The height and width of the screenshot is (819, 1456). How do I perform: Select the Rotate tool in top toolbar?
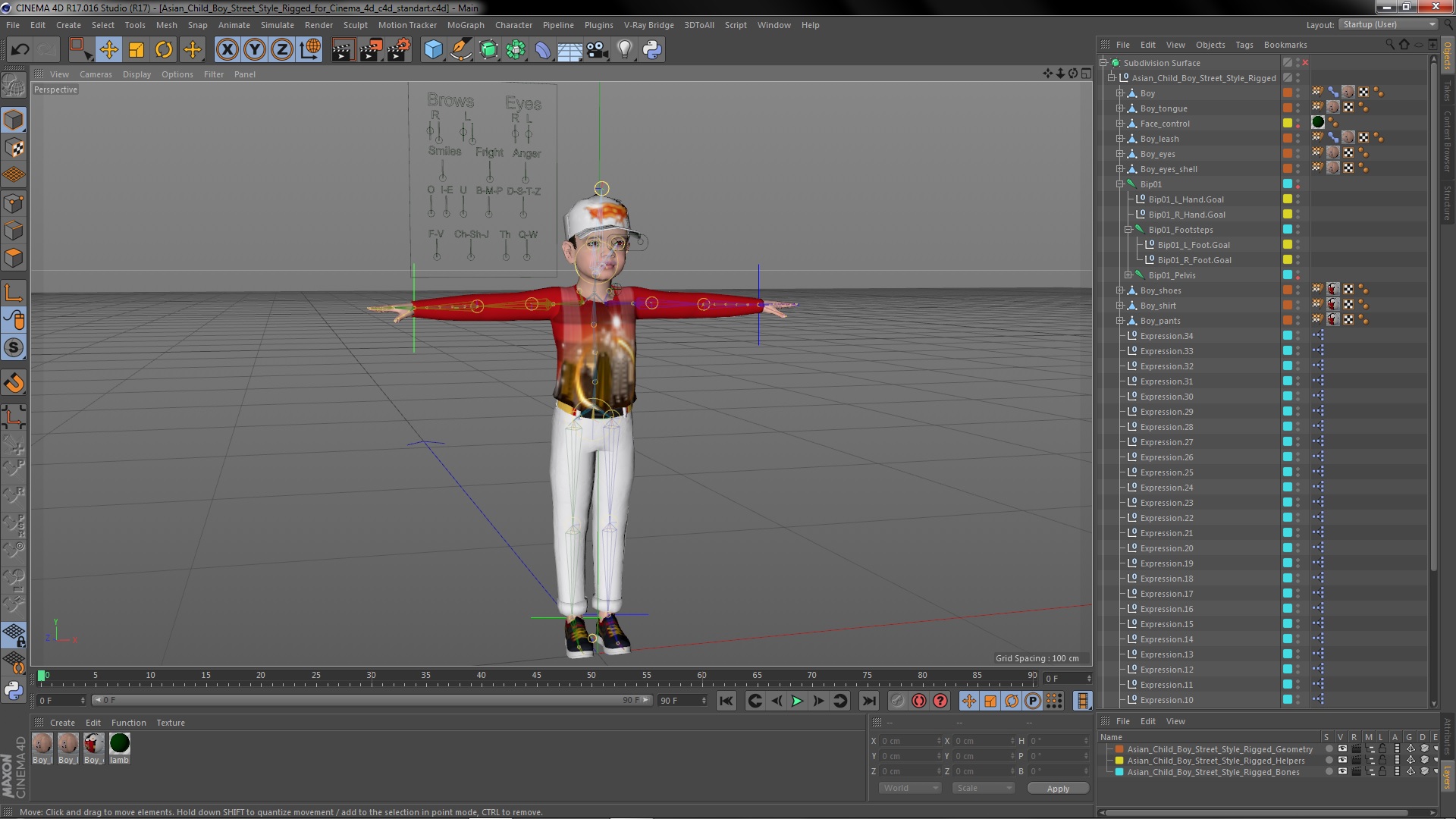[164, 50]
